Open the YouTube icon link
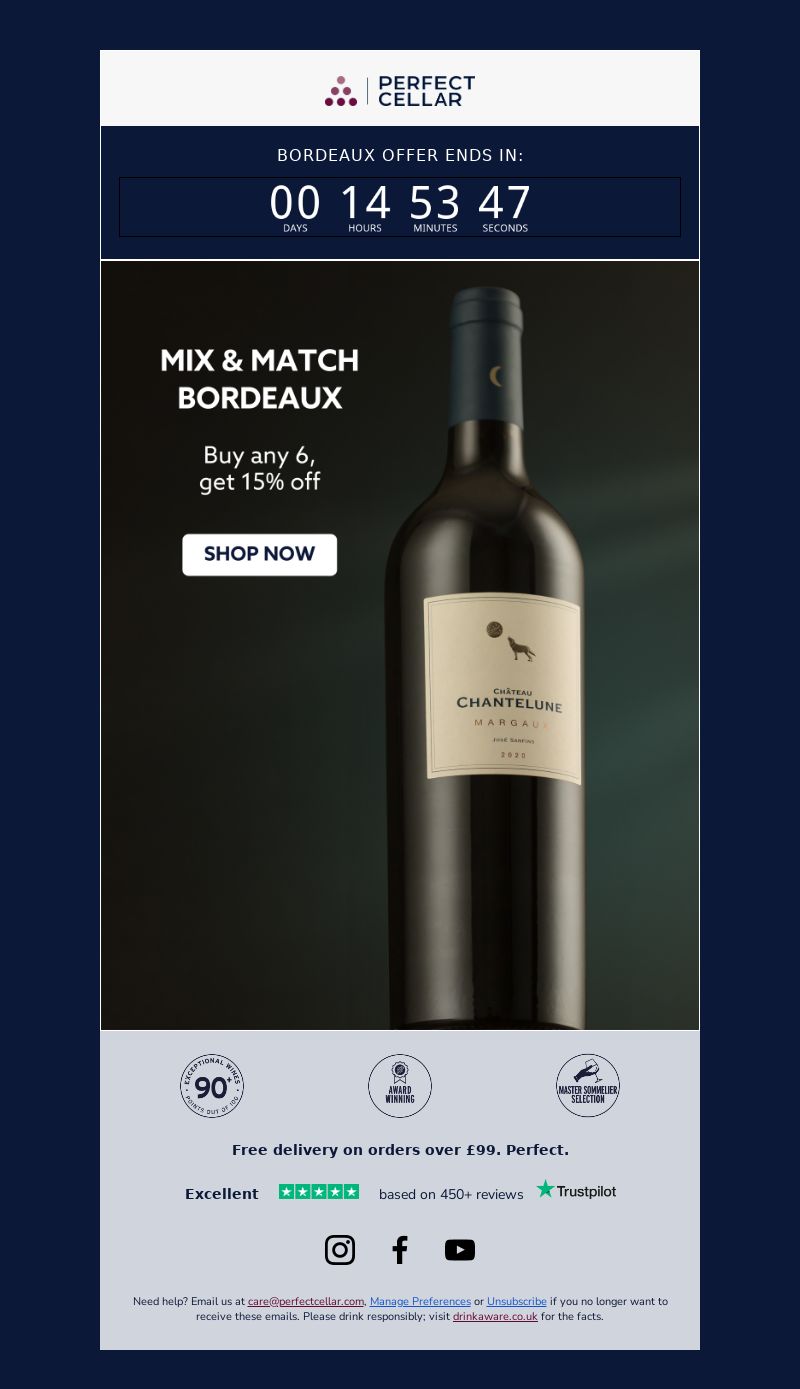 [460, 1250]
